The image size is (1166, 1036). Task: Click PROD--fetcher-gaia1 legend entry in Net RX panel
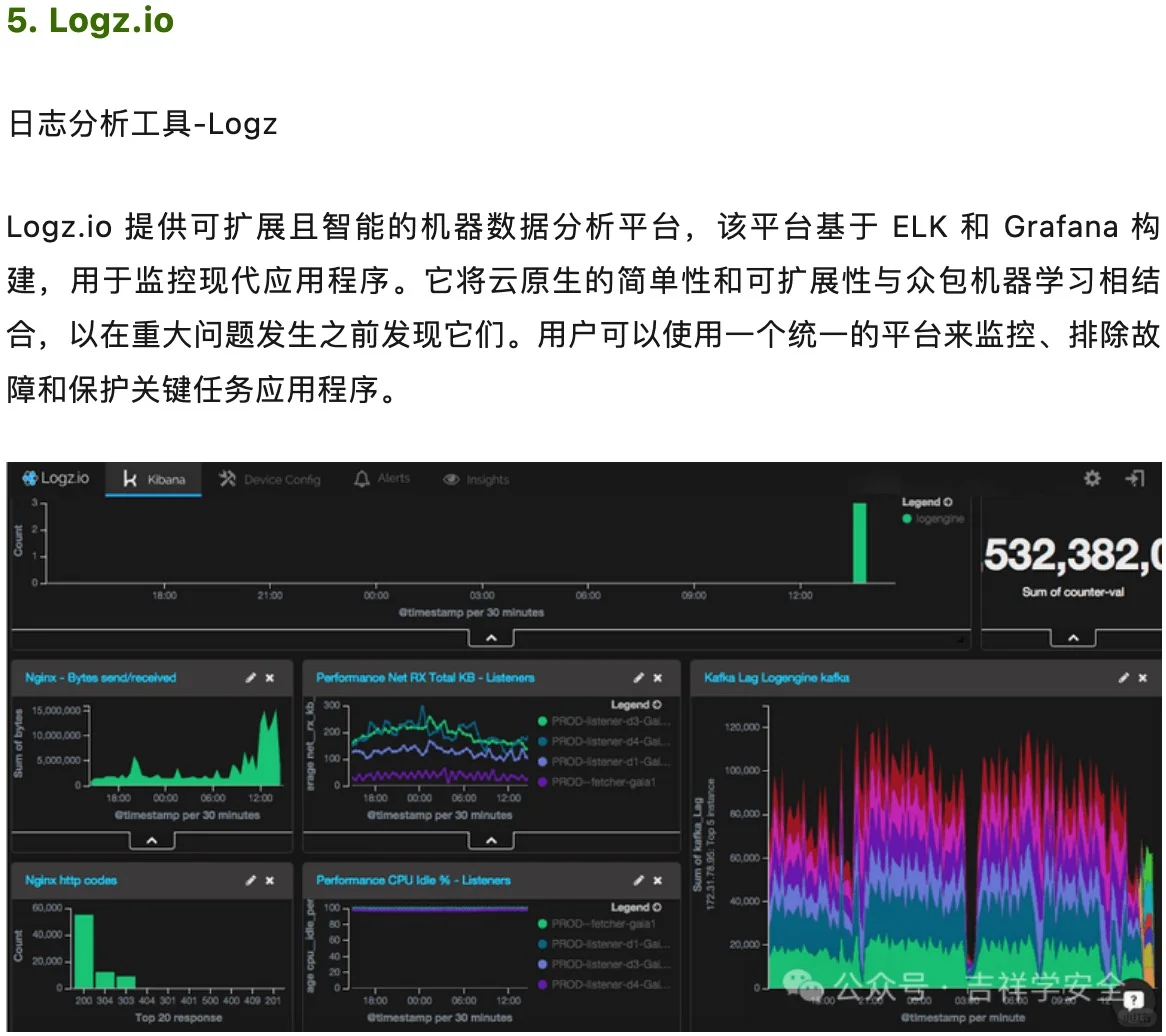point(596,782)
